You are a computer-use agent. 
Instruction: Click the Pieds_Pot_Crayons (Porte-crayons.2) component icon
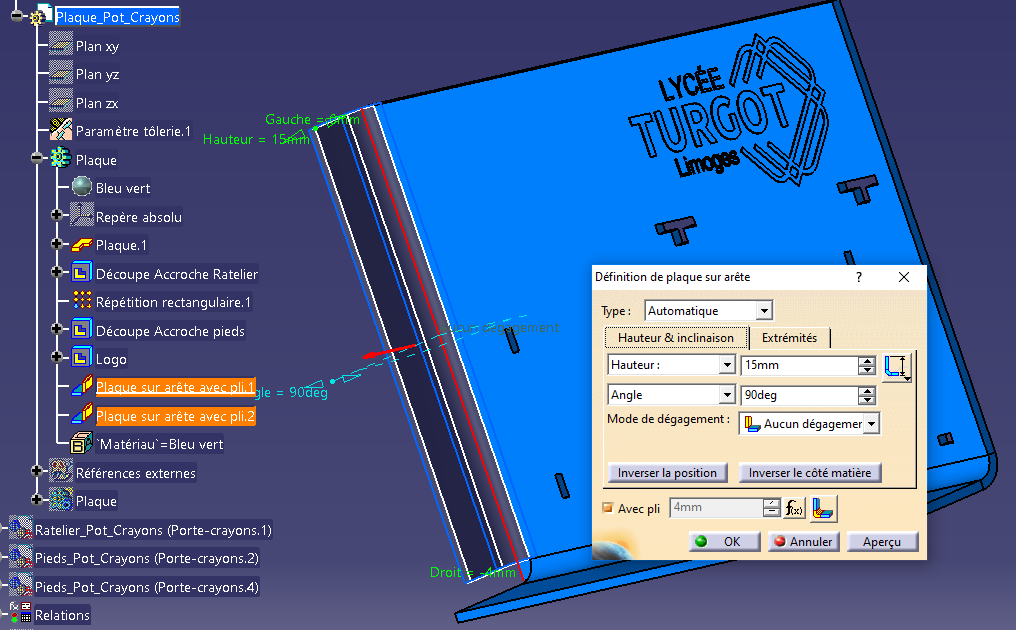pos(21,557)
